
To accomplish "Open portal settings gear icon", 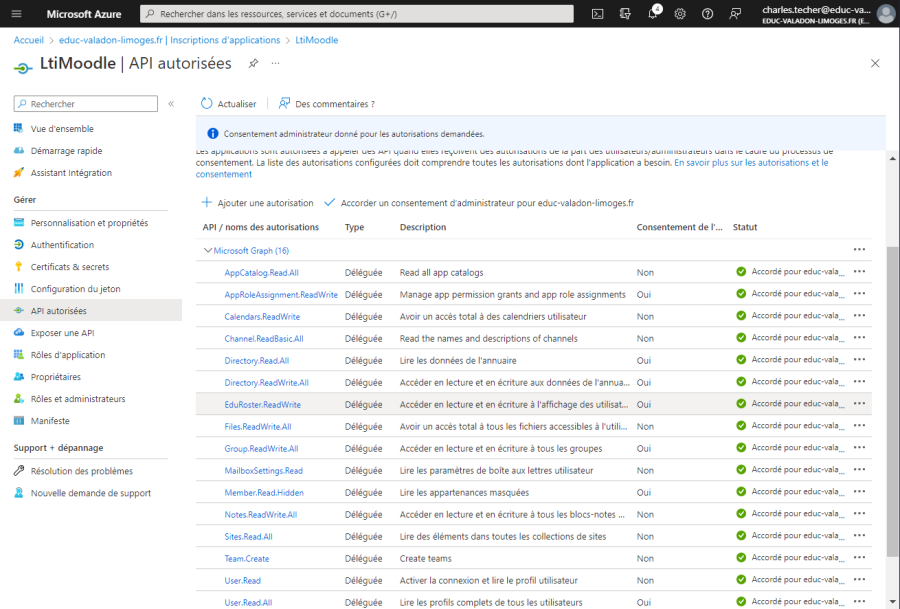I will pos(680,14).
